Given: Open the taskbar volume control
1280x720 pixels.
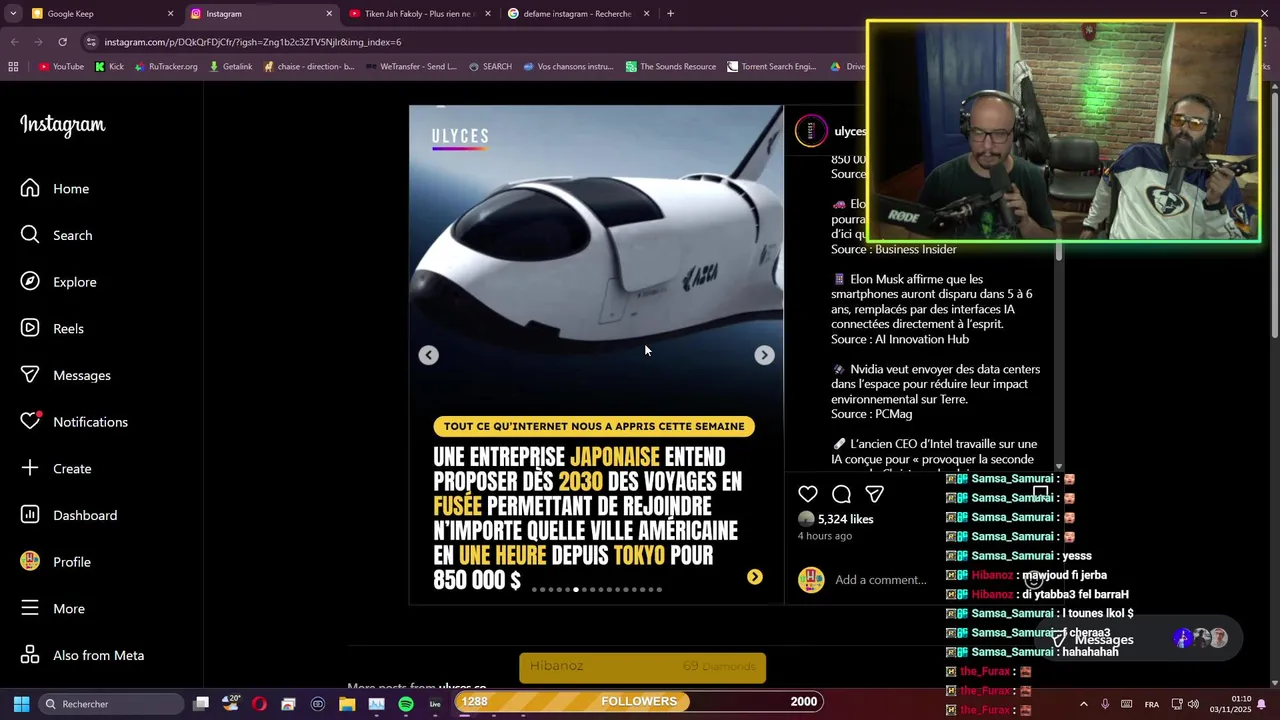Looking at the screenshot, I should coord(1193,704).
